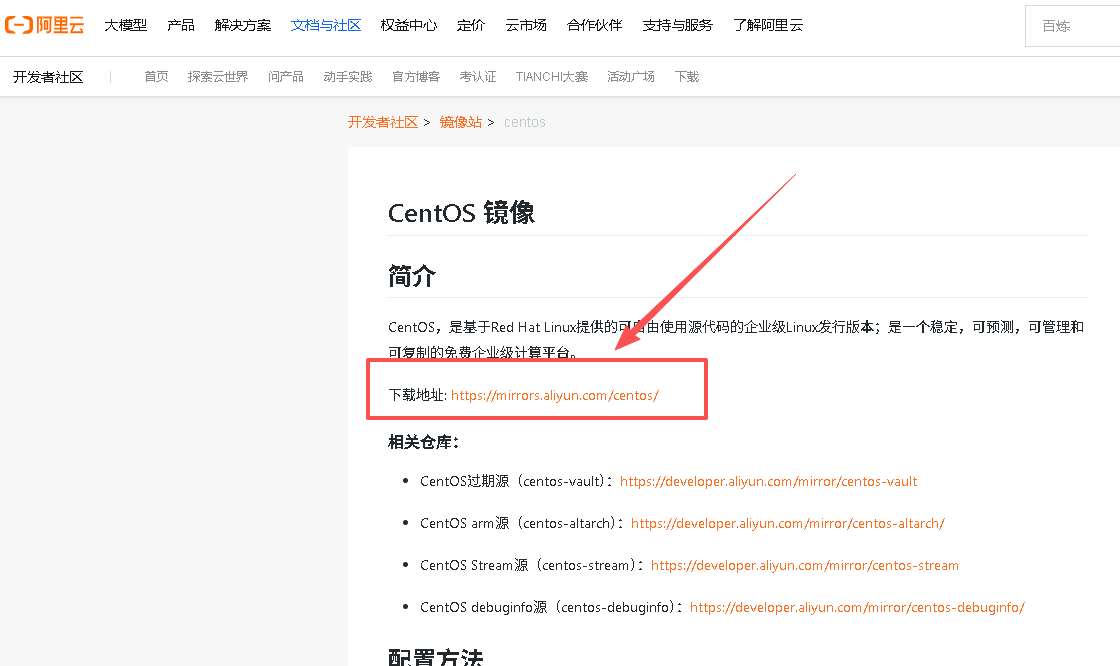
Task: Click the centos breadcrumb text
Action: [x=524, y=122]
